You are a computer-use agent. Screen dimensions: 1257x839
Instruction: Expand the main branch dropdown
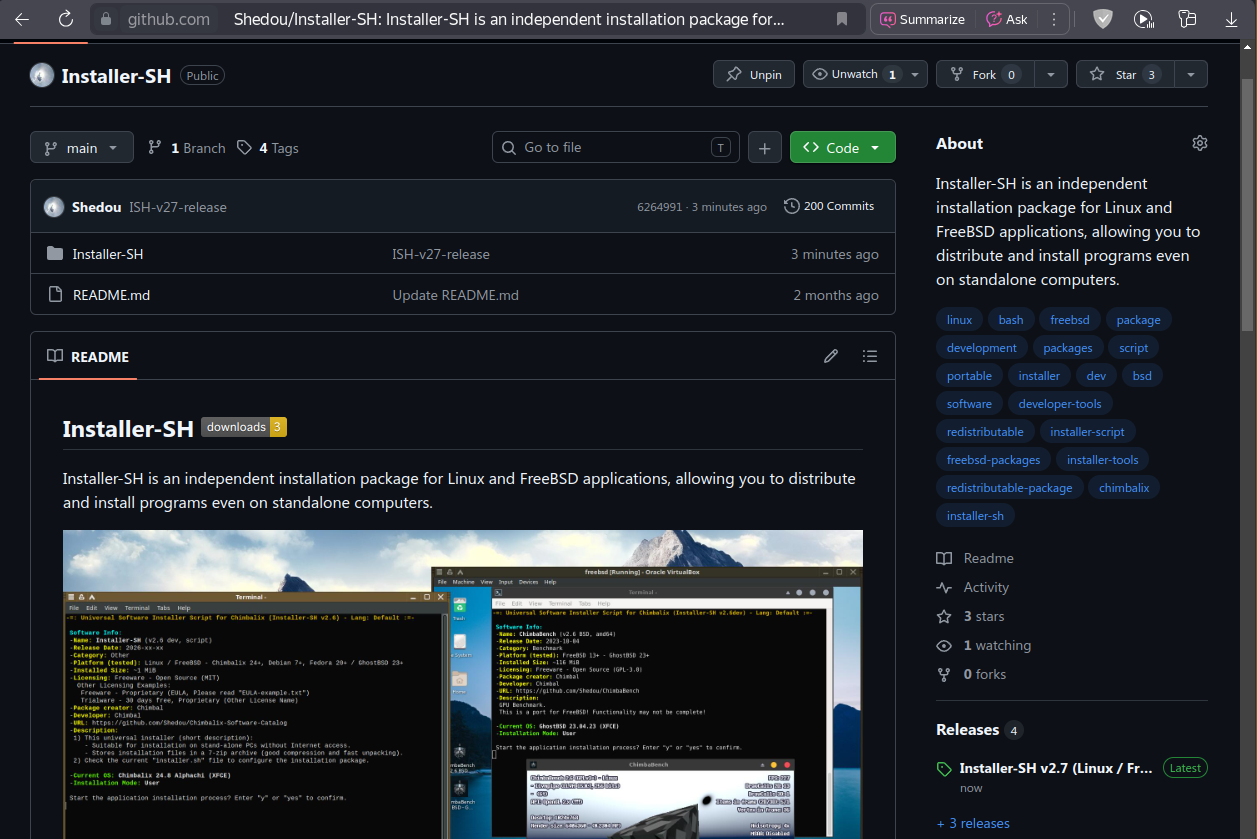pyautogui.click(x=82, y=147)
